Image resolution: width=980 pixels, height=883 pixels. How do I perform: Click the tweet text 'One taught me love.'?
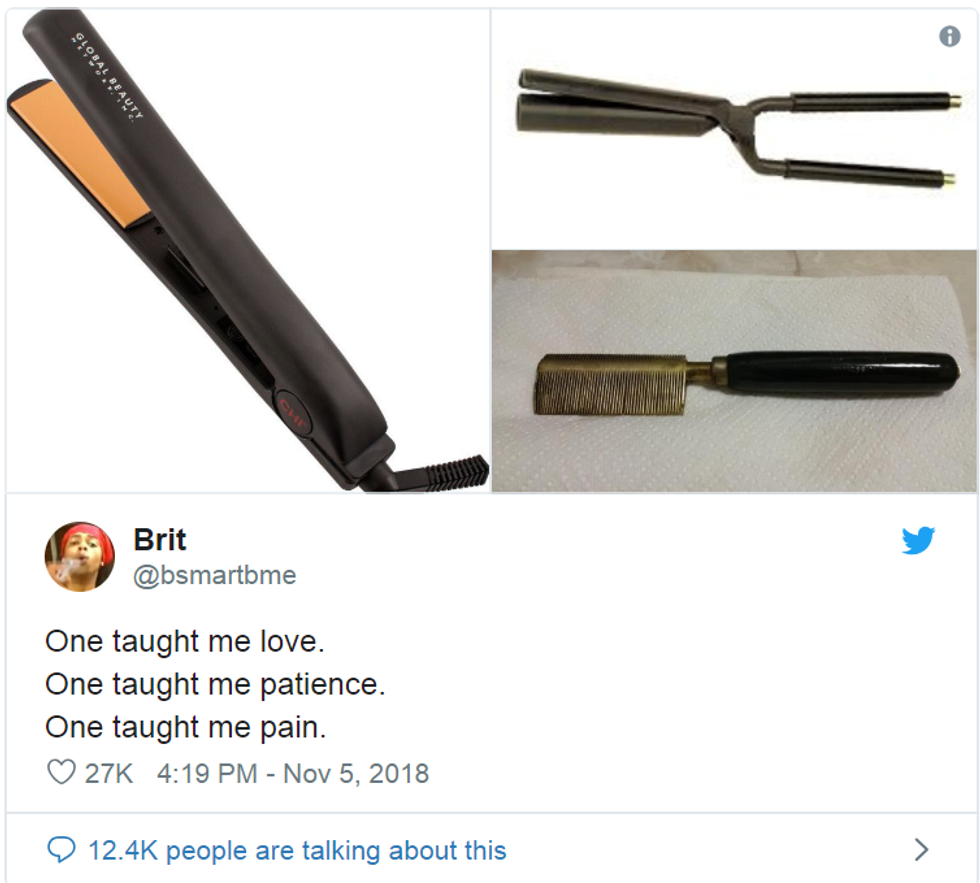[185, 641]
